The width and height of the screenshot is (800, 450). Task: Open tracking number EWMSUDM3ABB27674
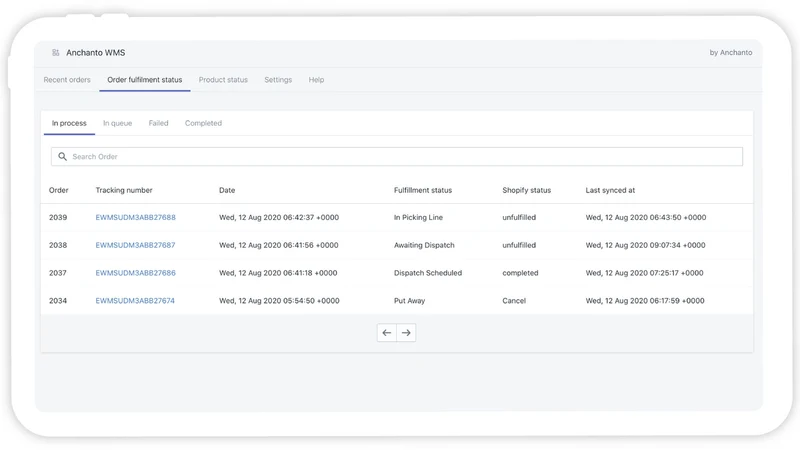pos(135,301)
